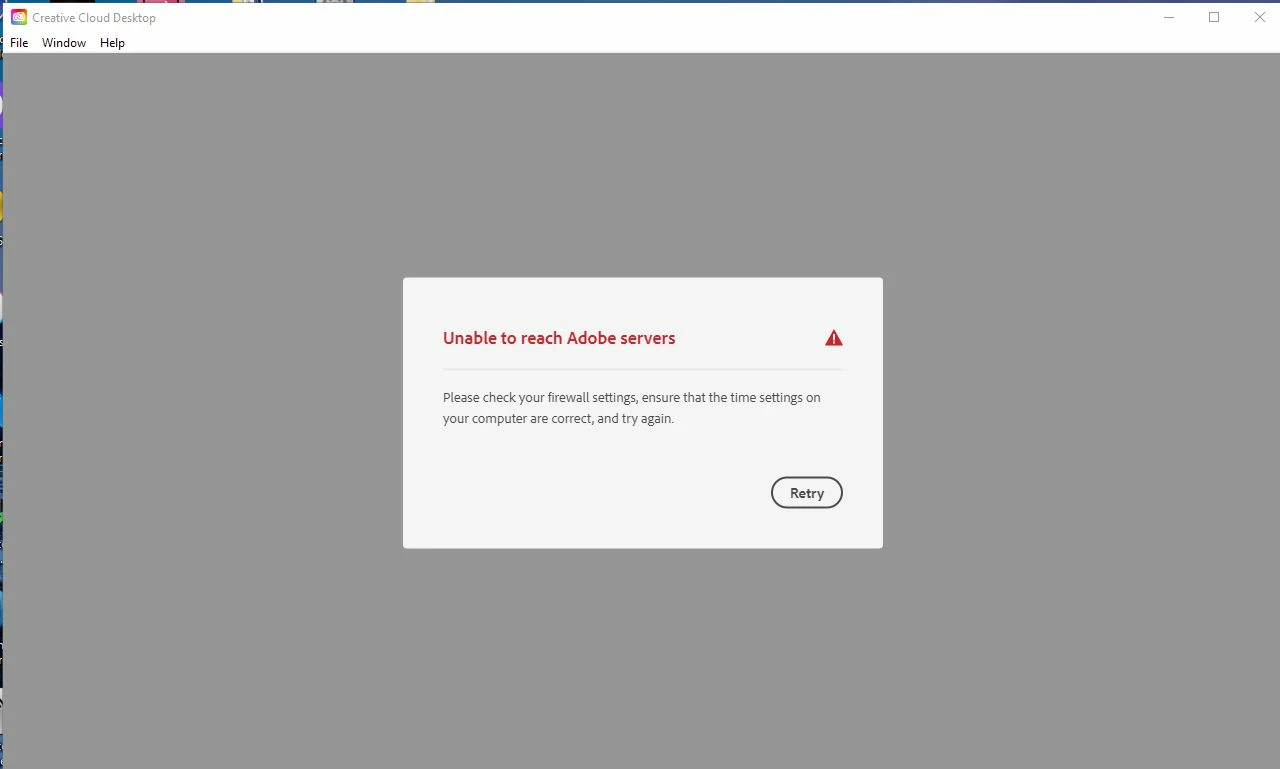Click the red warning triangle icon
Image resolution: width=1280 pixels, height=769 pixels.
[x=834, y=338]
